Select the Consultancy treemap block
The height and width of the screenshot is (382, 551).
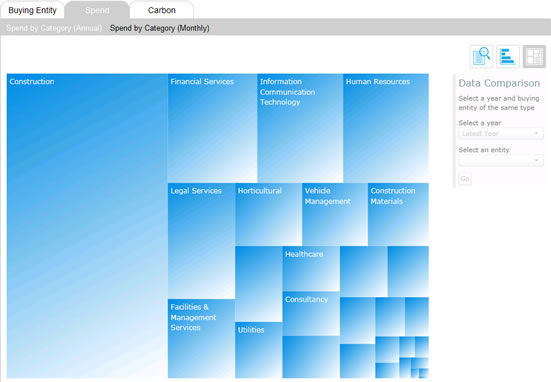(x=311, y=314)
